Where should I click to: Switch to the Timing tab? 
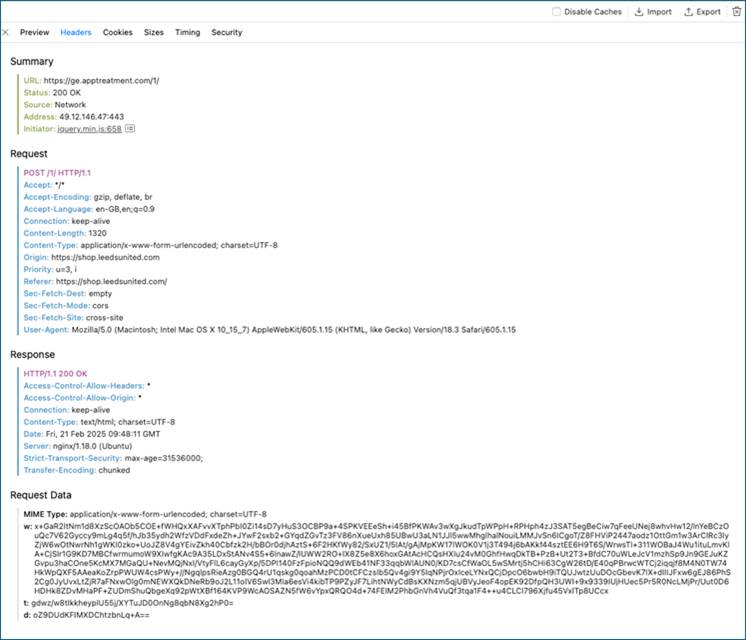[x=187, y=32]
